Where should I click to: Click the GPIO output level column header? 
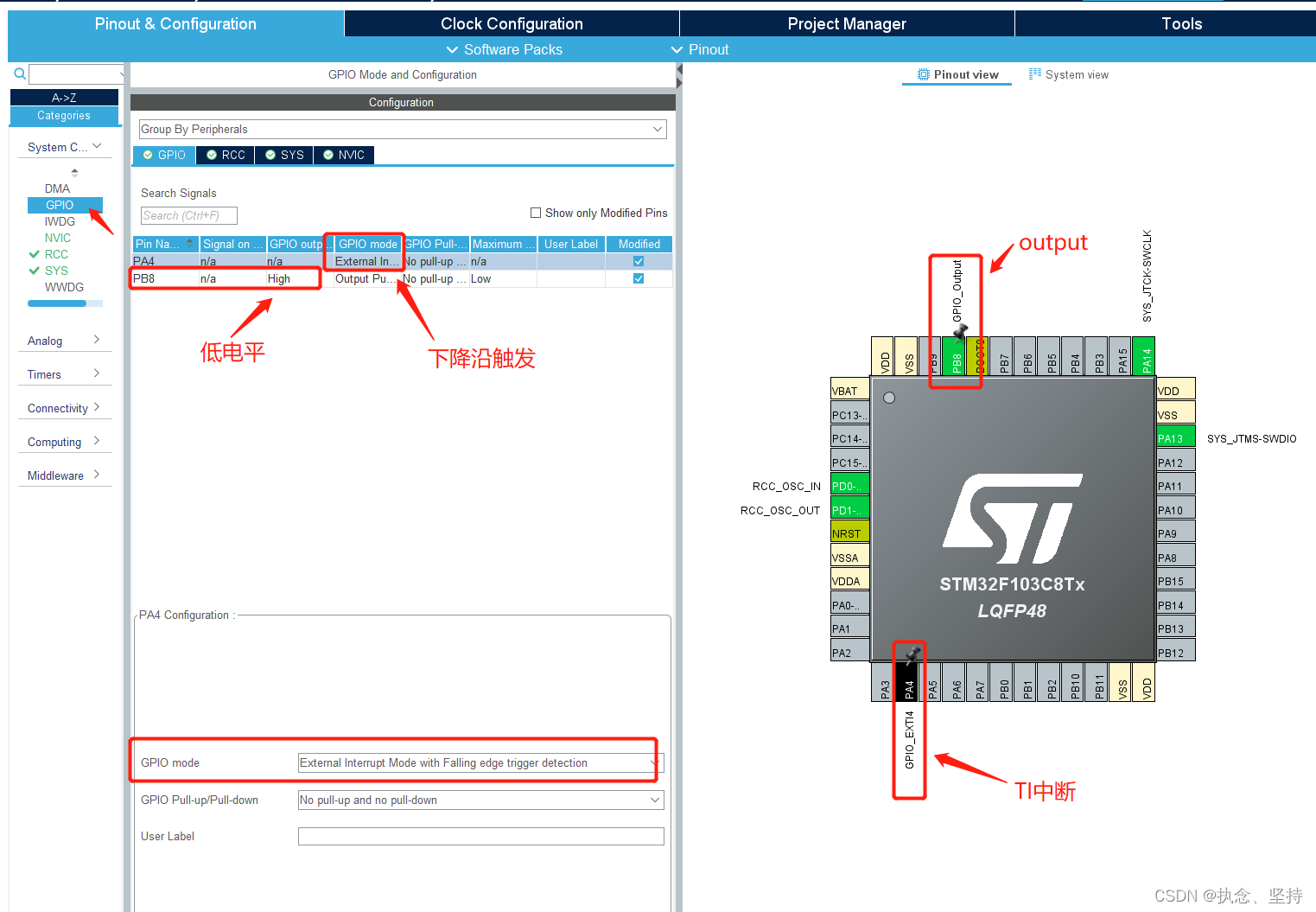click(x=300, y=244)
